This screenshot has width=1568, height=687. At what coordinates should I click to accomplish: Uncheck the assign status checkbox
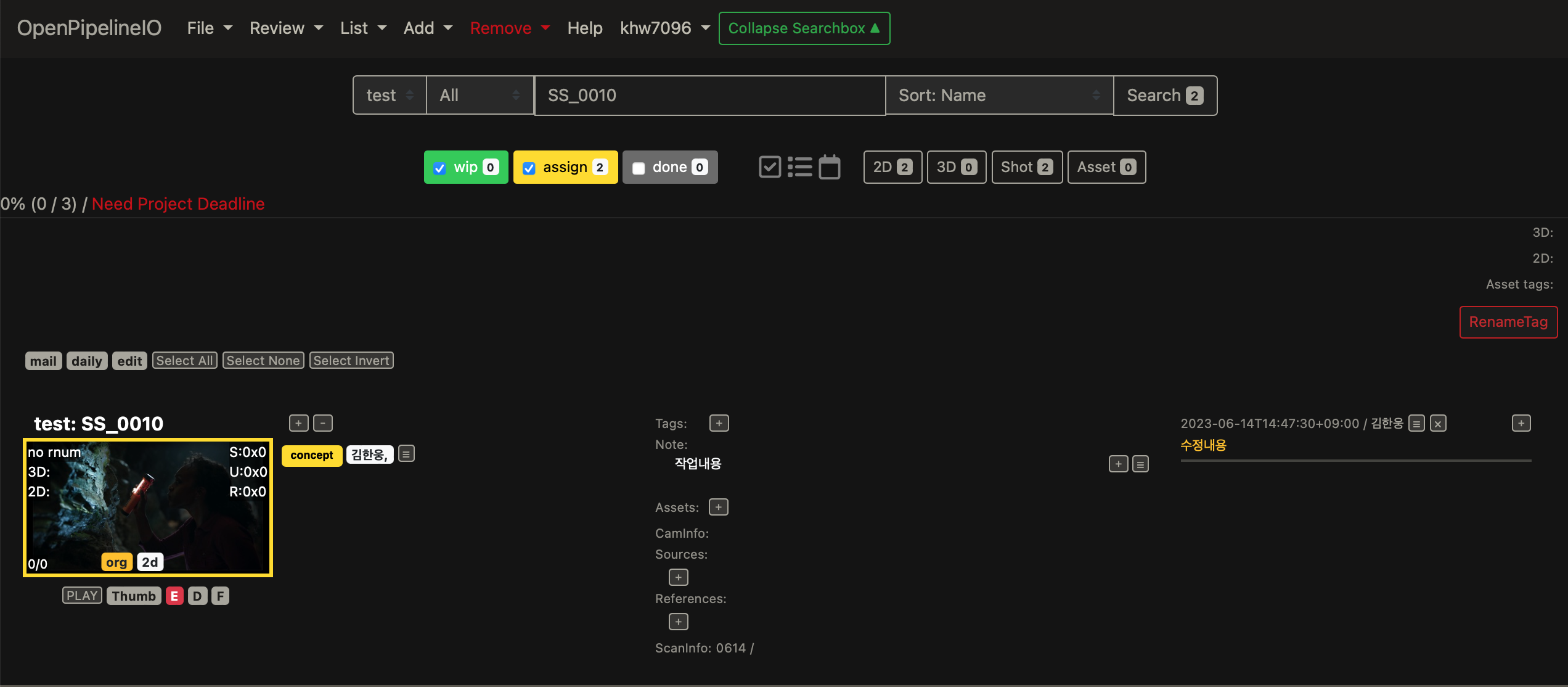529,168
